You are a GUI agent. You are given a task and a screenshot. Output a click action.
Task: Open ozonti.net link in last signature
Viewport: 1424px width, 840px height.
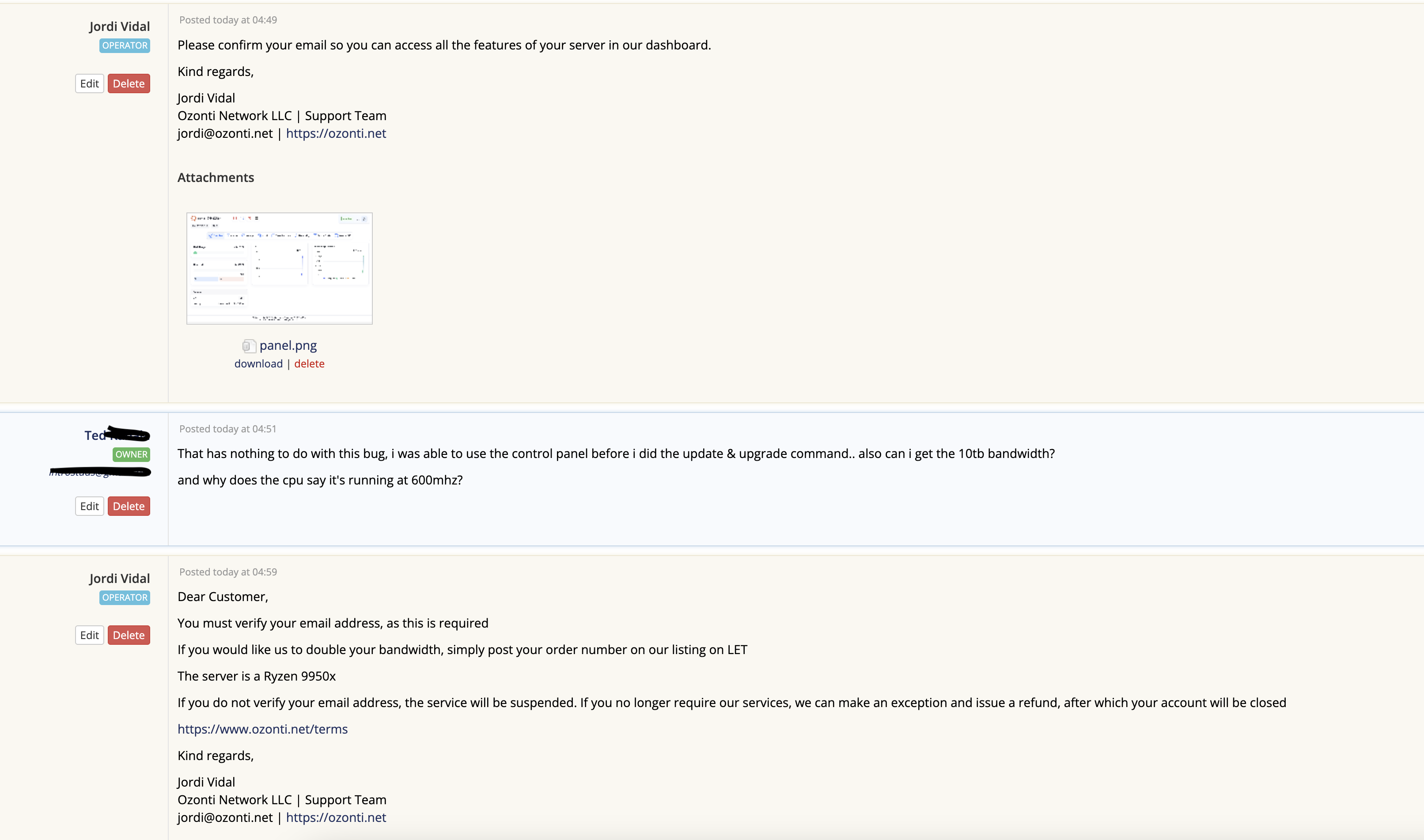click(x=336, y=817)
